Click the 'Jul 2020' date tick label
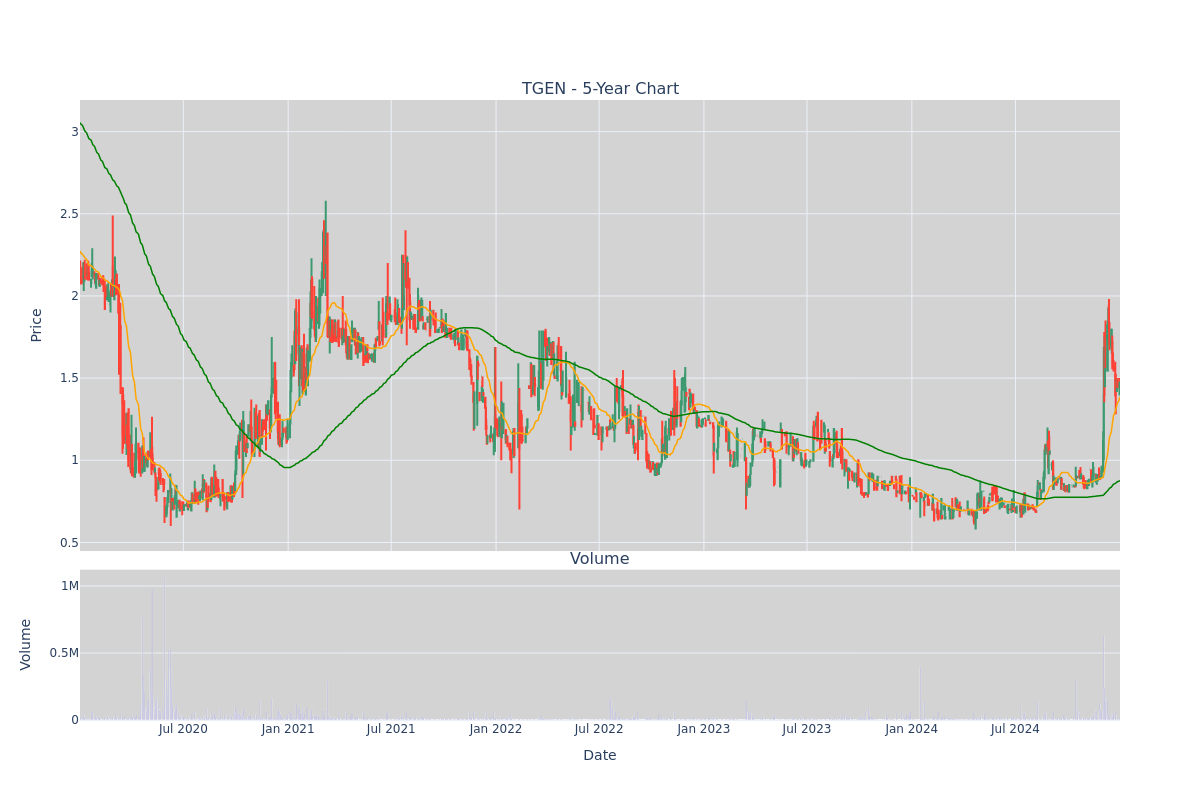This screenshot has height=800, width=1200. [183, 729]
